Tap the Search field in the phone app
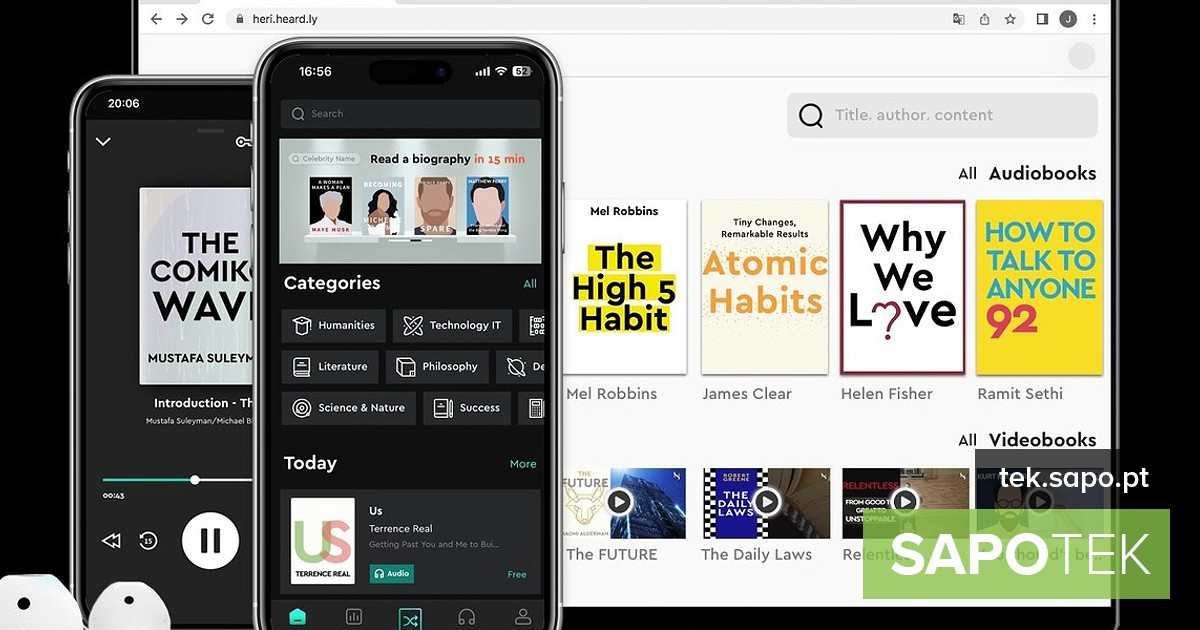The width and height of the screenshot is (1200, 630). coord(410,114)
